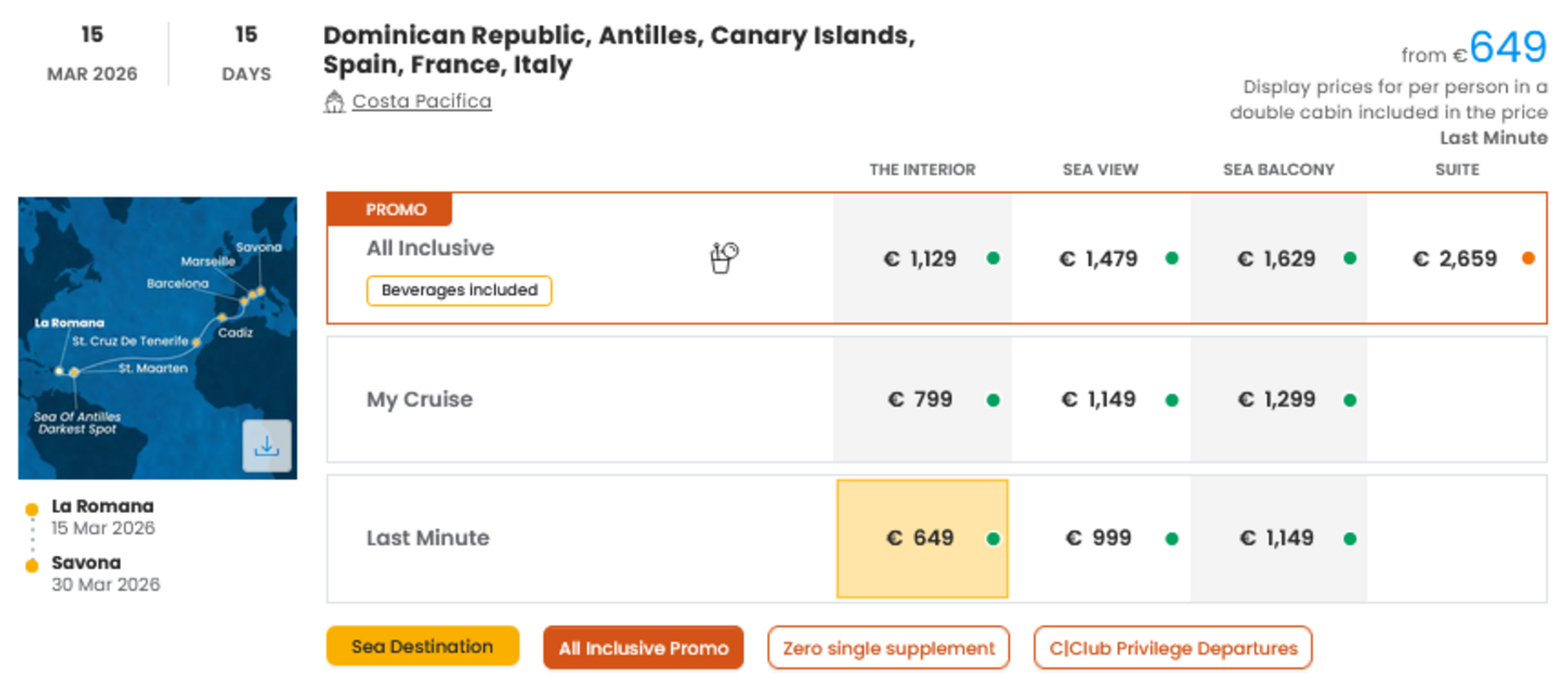The height and width of the screenshot is (682, 1568).
Task: Select All Inclusive sea view €1,479
Action: coord(1099,258)
